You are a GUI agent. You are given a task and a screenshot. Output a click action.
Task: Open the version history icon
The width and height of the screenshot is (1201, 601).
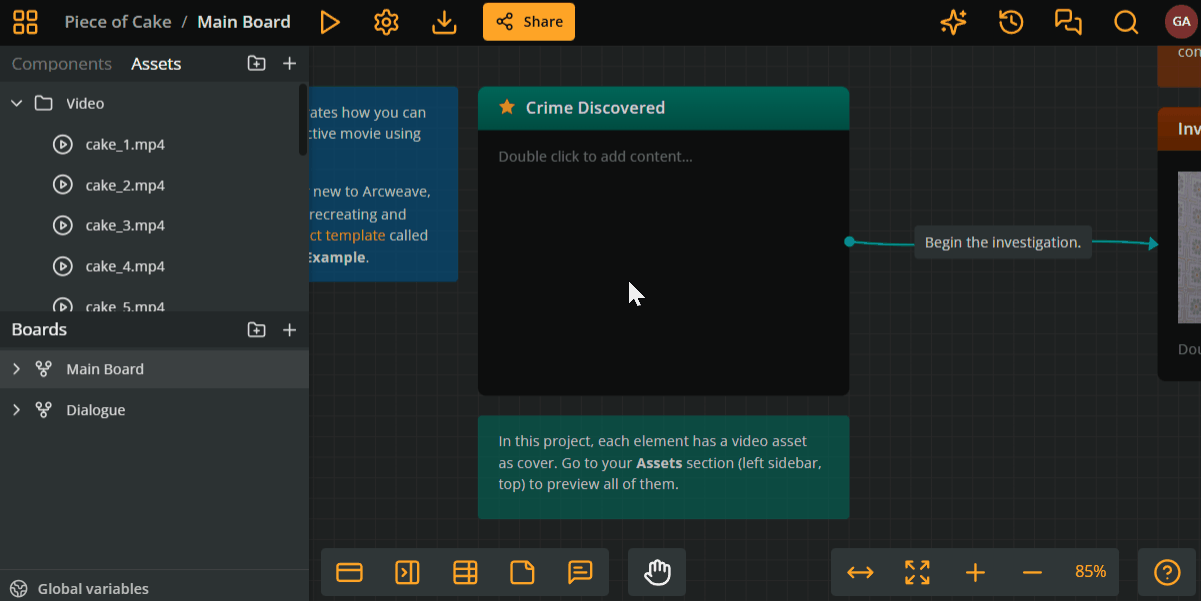click(1010, 21)
